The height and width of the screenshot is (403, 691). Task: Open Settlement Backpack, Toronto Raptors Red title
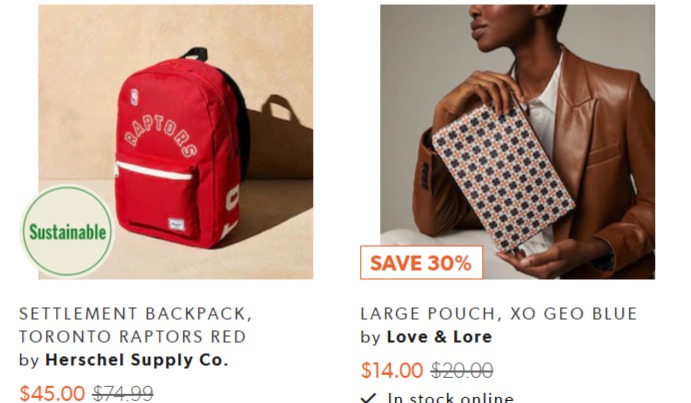pyautogui.click(x=135, y=325)
